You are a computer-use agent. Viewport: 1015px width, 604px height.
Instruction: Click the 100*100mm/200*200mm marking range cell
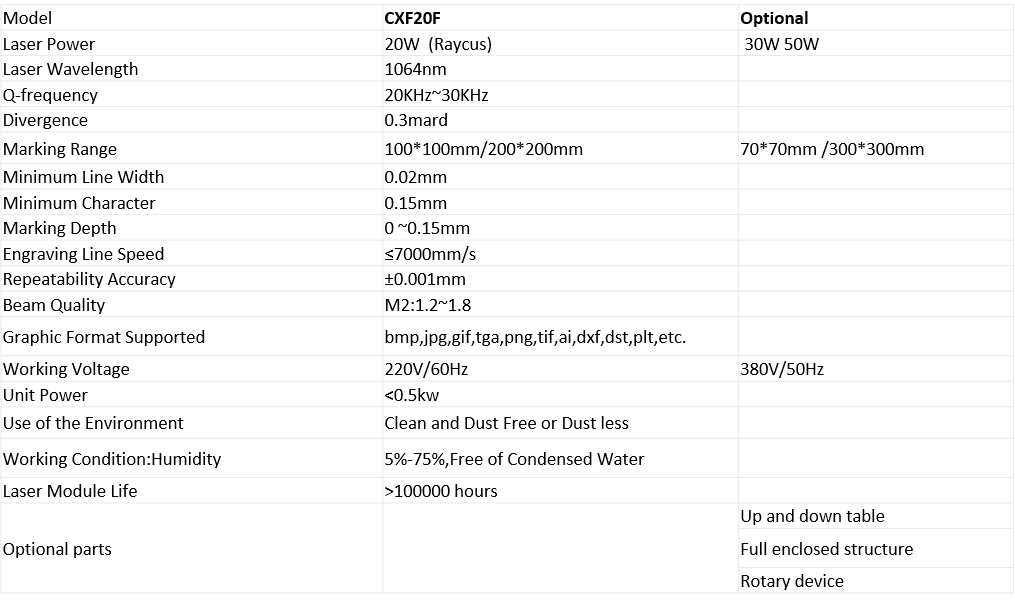[483, 149]
